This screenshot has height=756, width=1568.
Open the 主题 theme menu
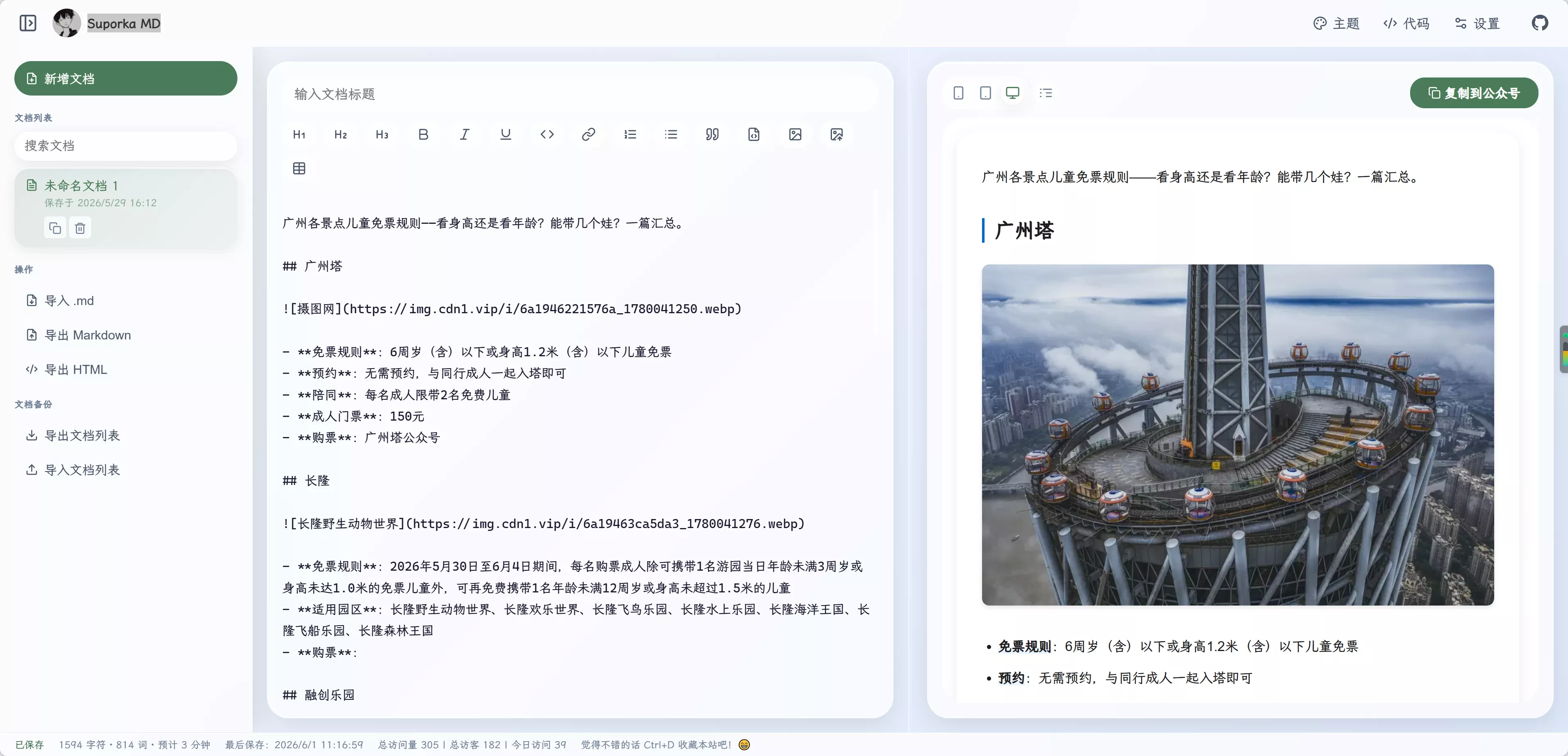[1336, 23]
